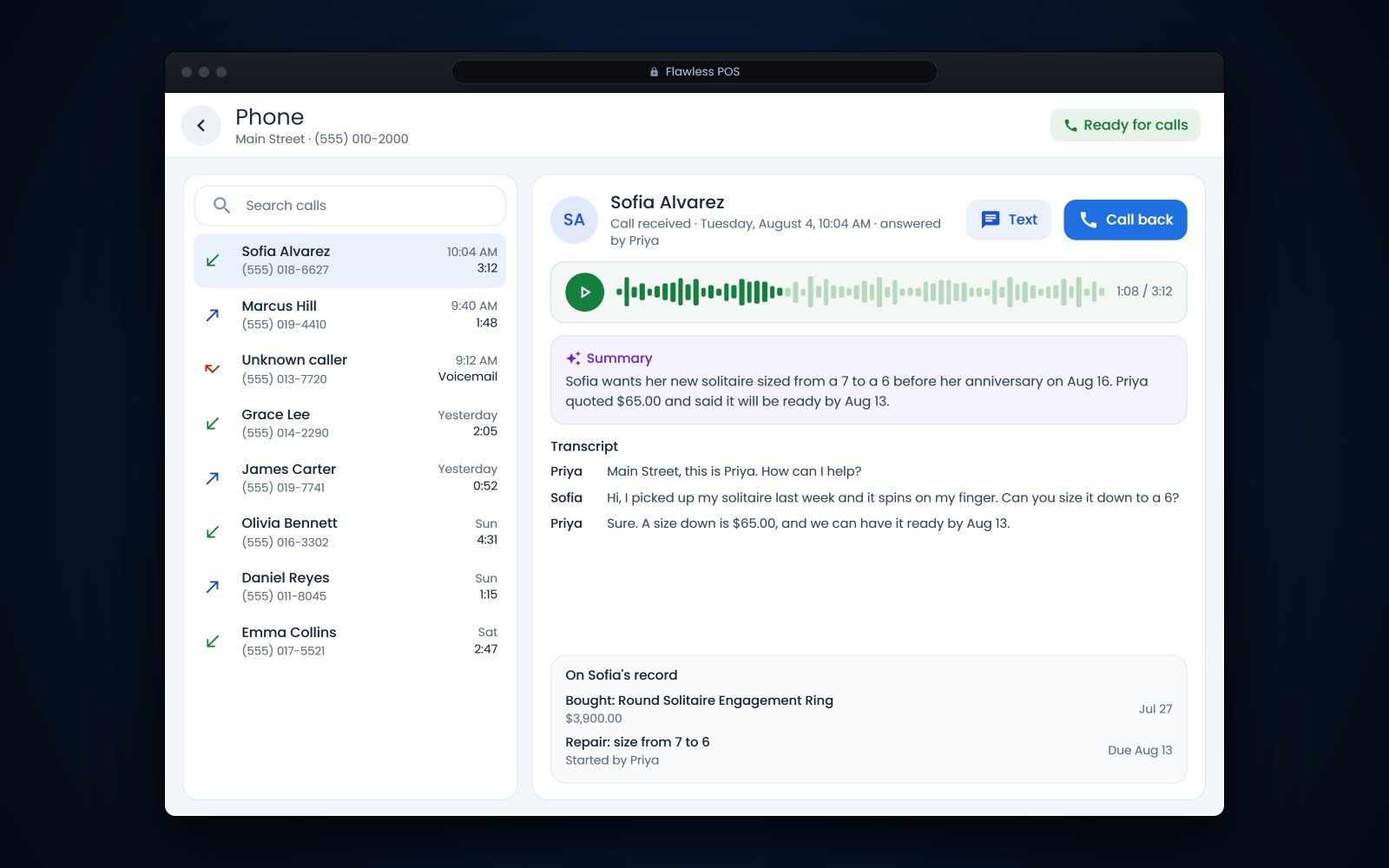Click the On Sofia's record heading
Image resolution: width=1389 pixels, height=868 pixels.
(622, 675)
